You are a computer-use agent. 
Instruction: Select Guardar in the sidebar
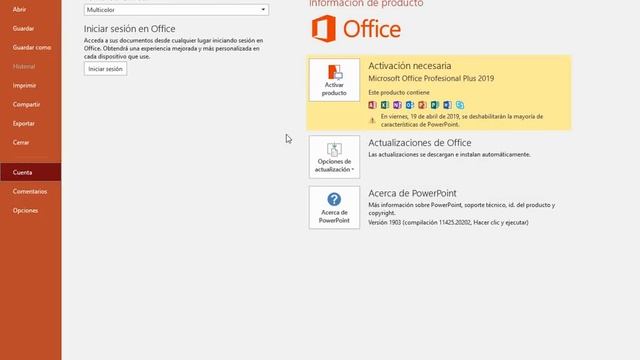point(23,29)
